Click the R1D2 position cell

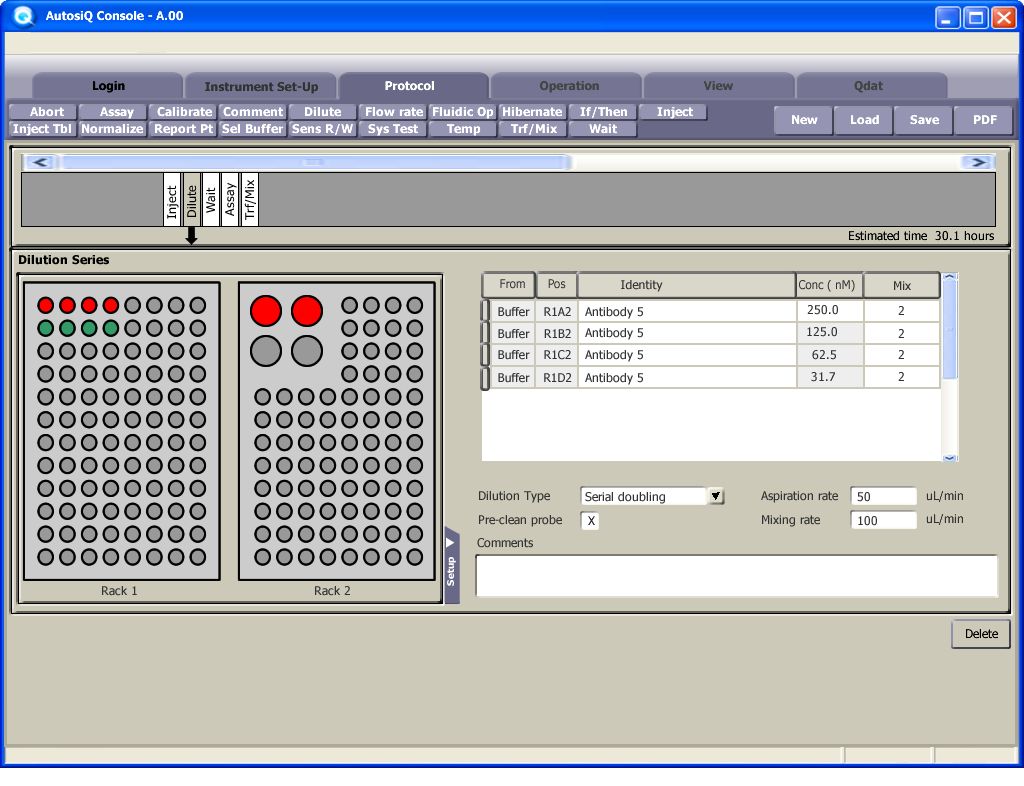tap(556, 377)
